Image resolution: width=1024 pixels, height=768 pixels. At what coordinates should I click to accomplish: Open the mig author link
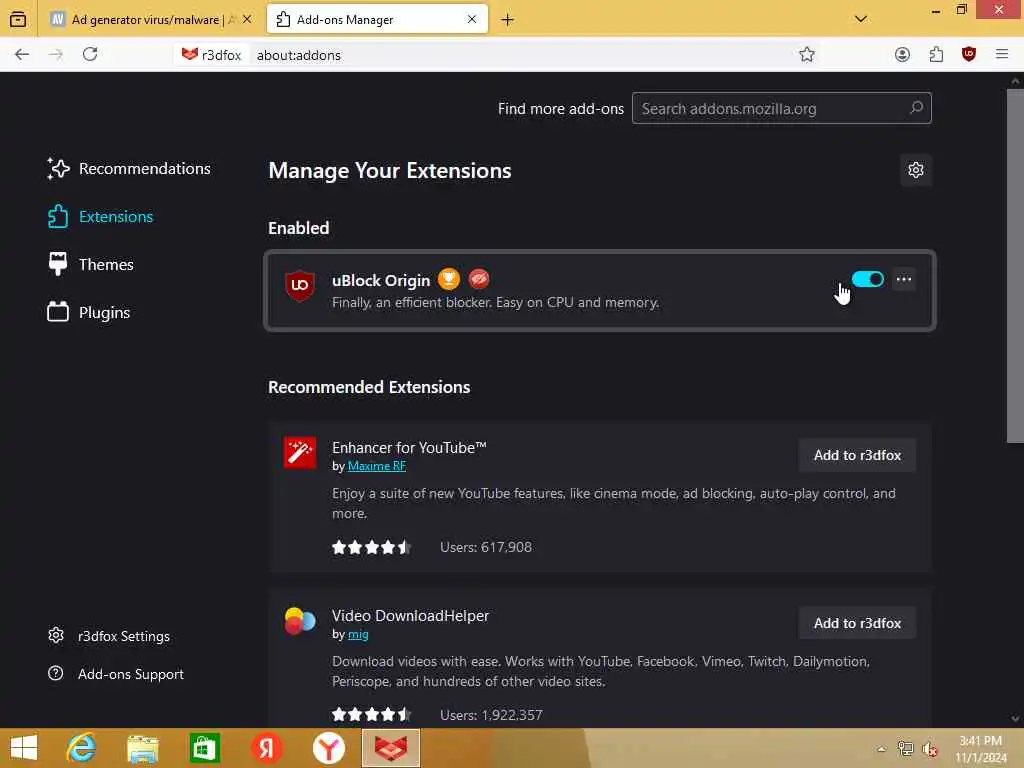(358, 634)
